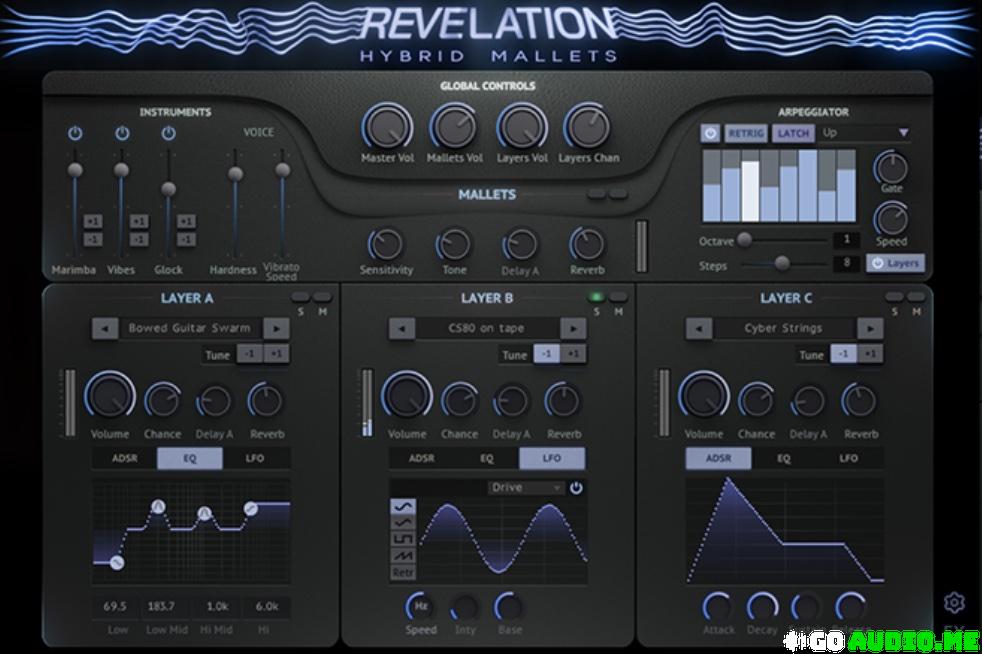Toggle arpeggiator LATCH

tap(793, 133)
